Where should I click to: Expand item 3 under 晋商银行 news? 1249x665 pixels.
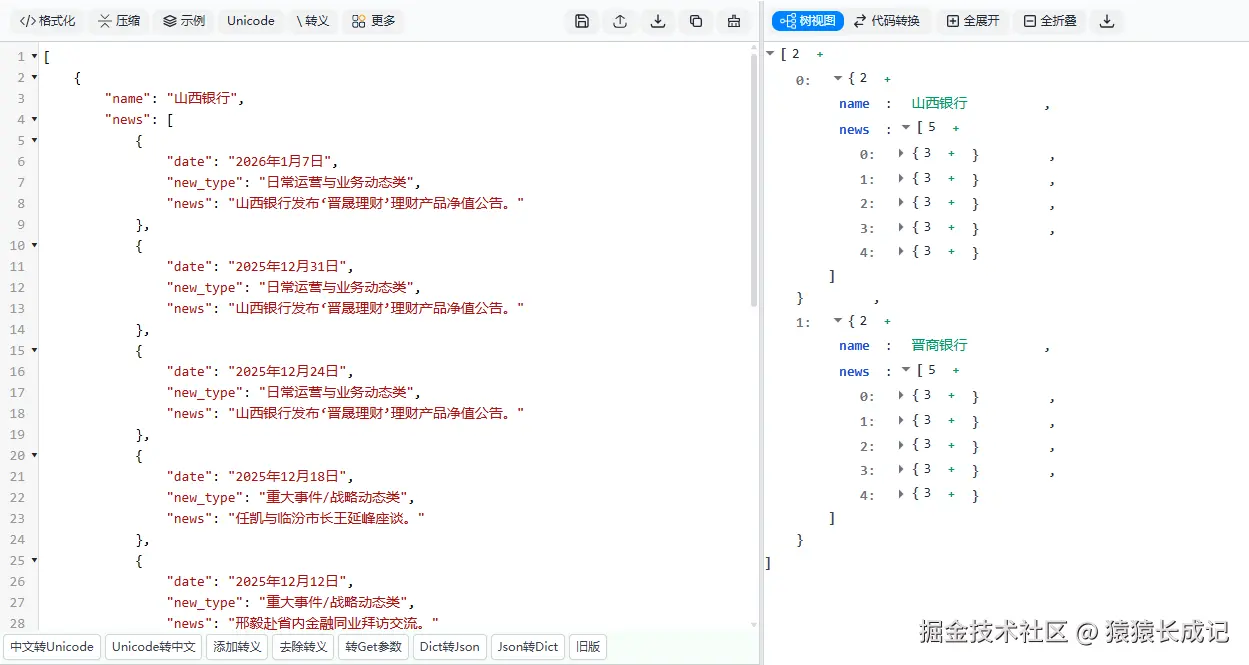(901, 470)
